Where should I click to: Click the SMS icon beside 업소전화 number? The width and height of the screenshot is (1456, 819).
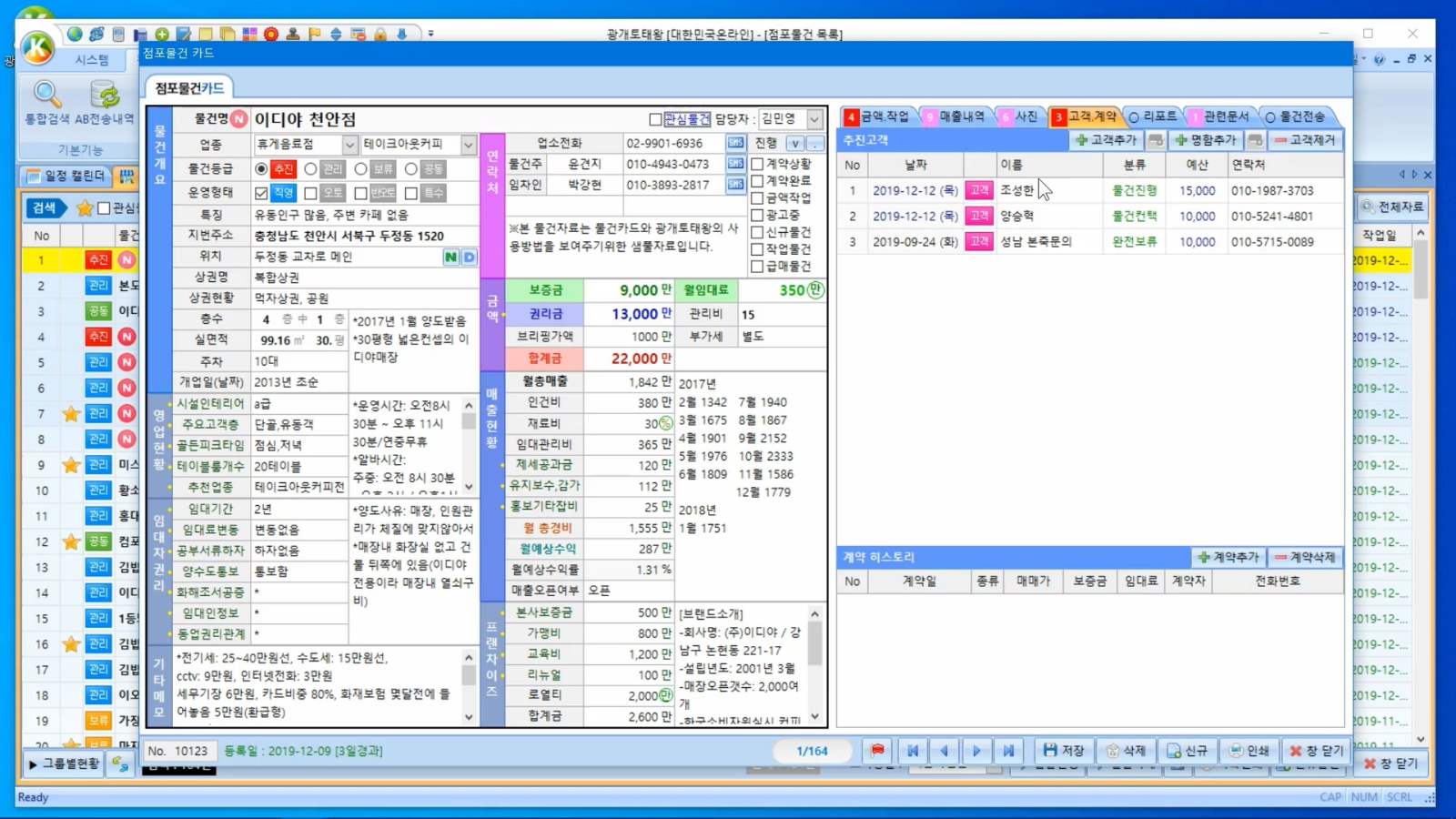coord(735,143)
